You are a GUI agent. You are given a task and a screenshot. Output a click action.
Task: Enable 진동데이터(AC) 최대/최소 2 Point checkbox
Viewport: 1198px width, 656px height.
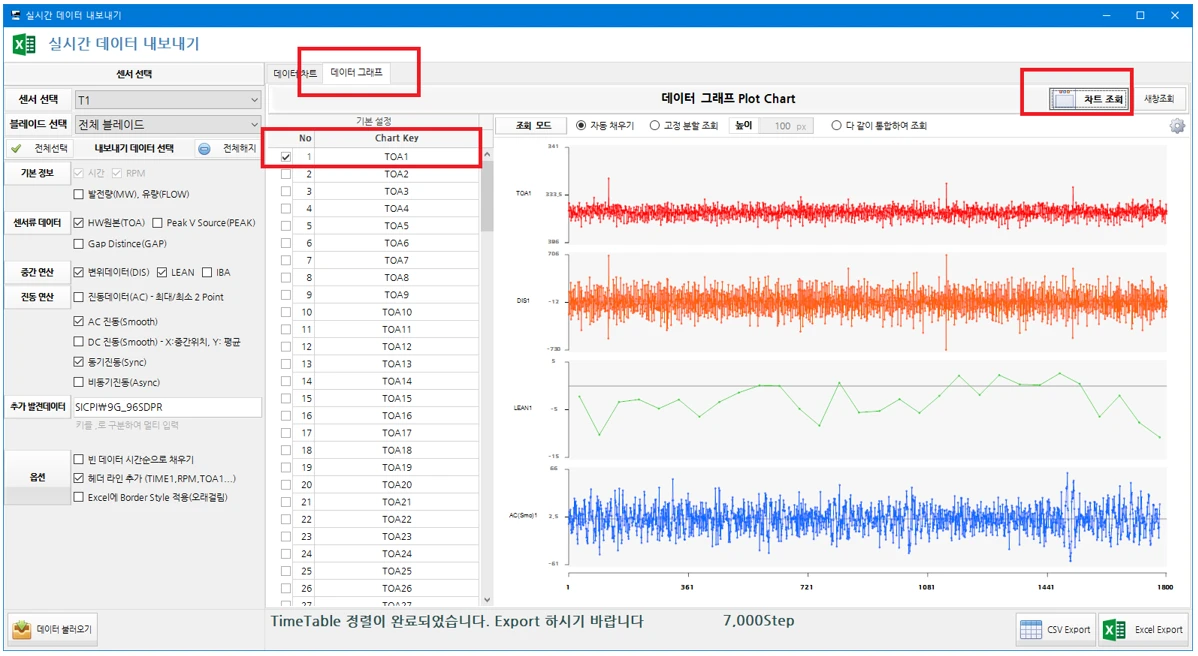[79, 297]
